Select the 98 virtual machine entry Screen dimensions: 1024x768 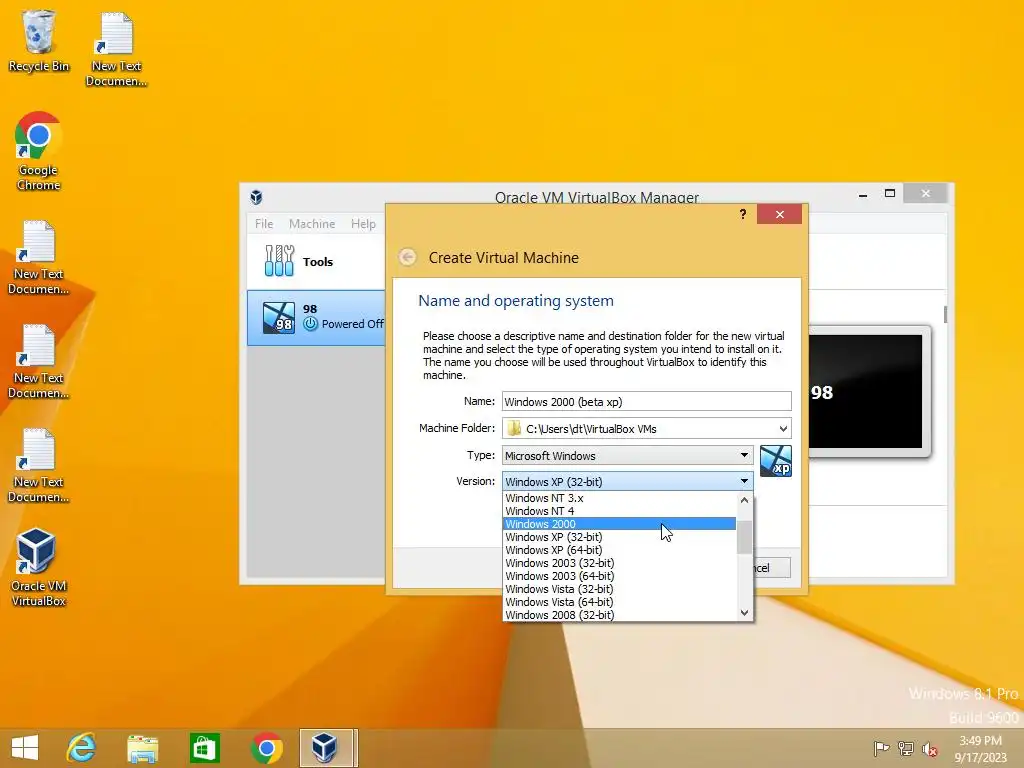tap(316, 317)
